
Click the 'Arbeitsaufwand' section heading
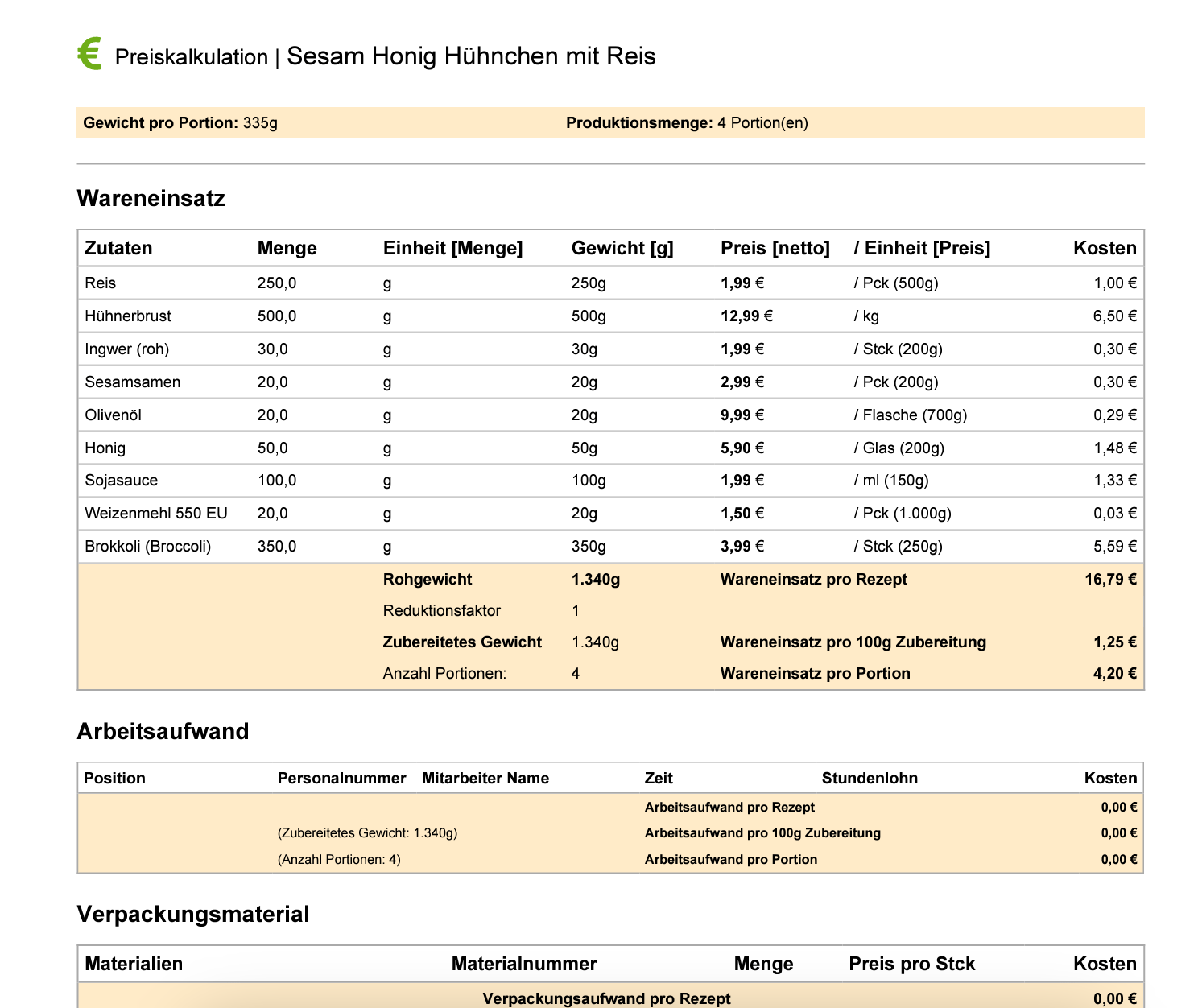(x=163, y=731)
